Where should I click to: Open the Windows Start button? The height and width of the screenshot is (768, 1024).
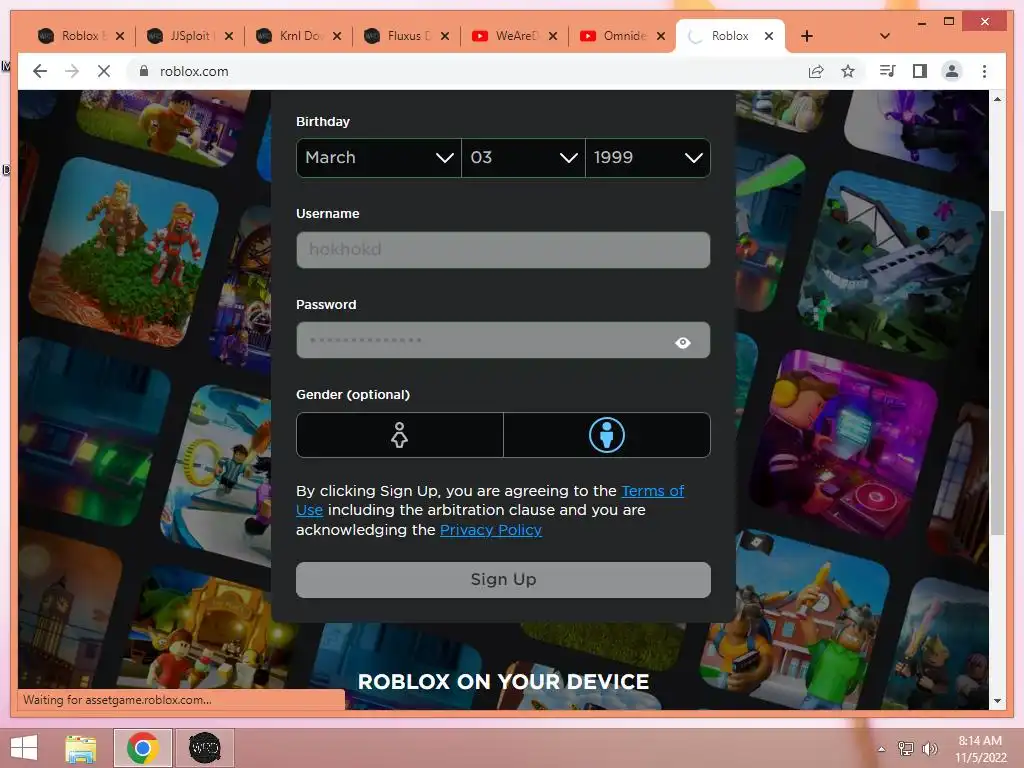point(24,748)
